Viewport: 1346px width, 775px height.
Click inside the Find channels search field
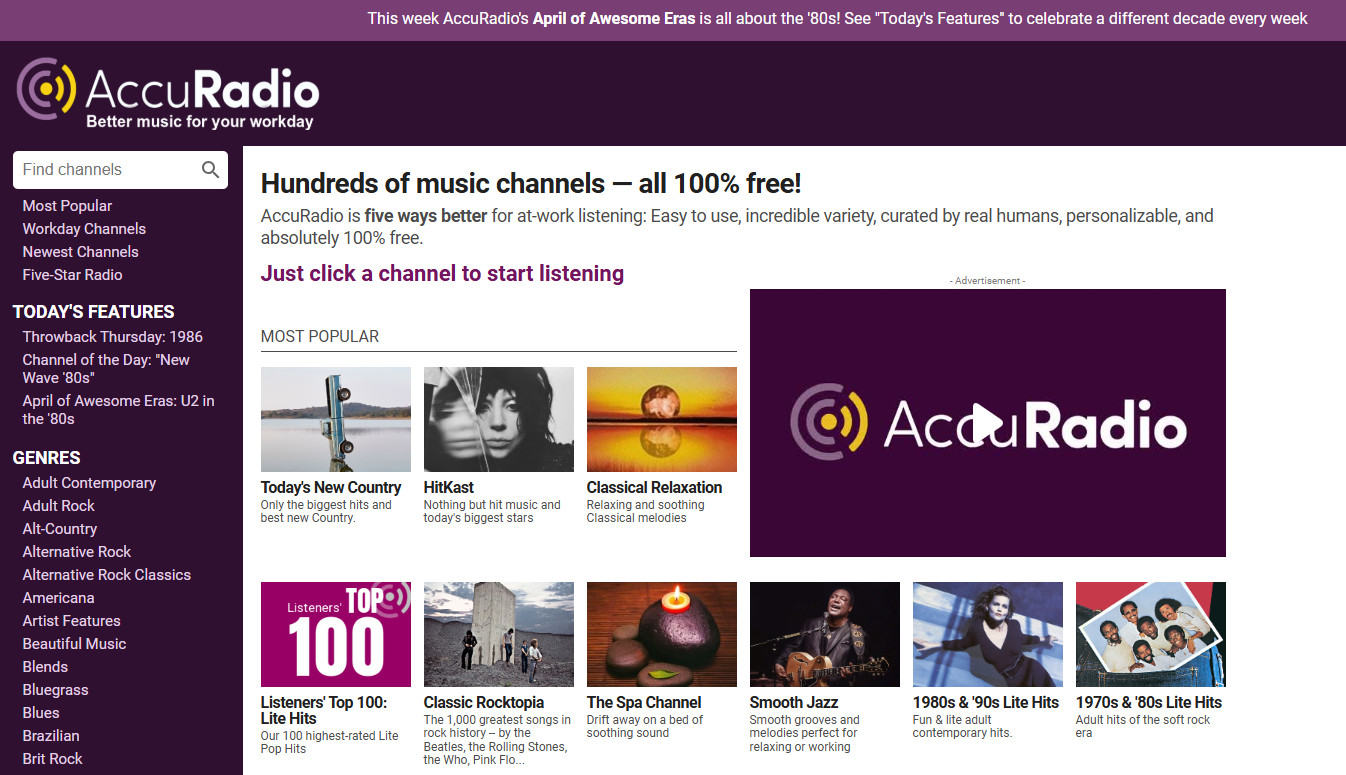(x=105, y=170)
